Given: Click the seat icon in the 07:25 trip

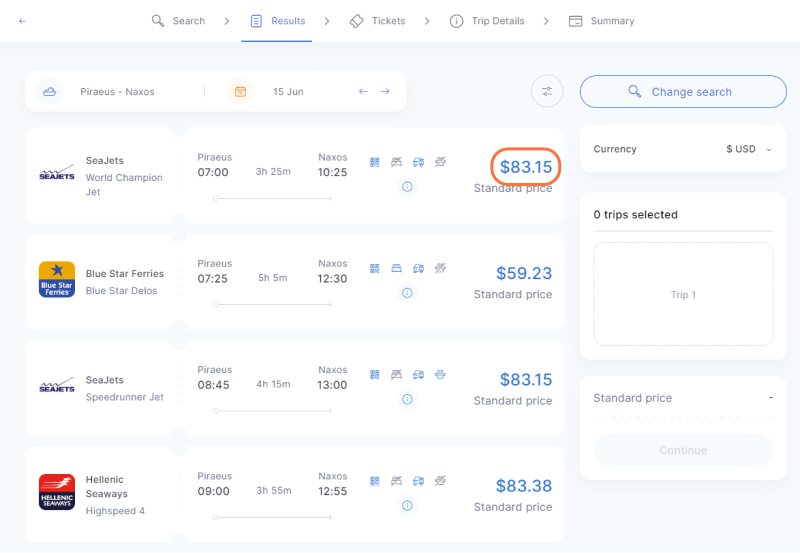Looking at the screenshot, I should pyautogui.click(x=374, y=268).
